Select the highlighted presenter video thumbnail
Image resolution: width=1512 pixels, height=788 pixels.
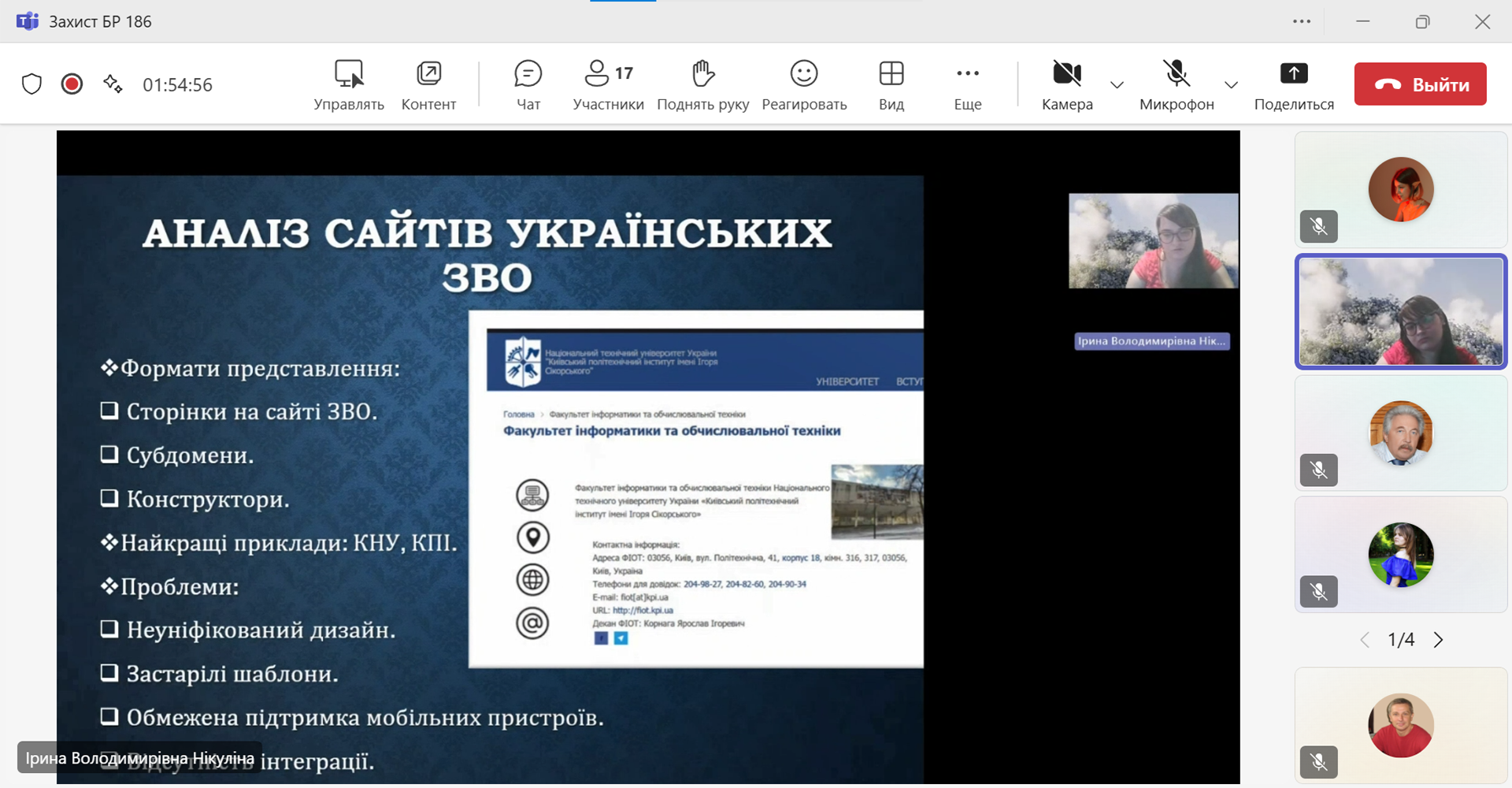click(1401, 312)
